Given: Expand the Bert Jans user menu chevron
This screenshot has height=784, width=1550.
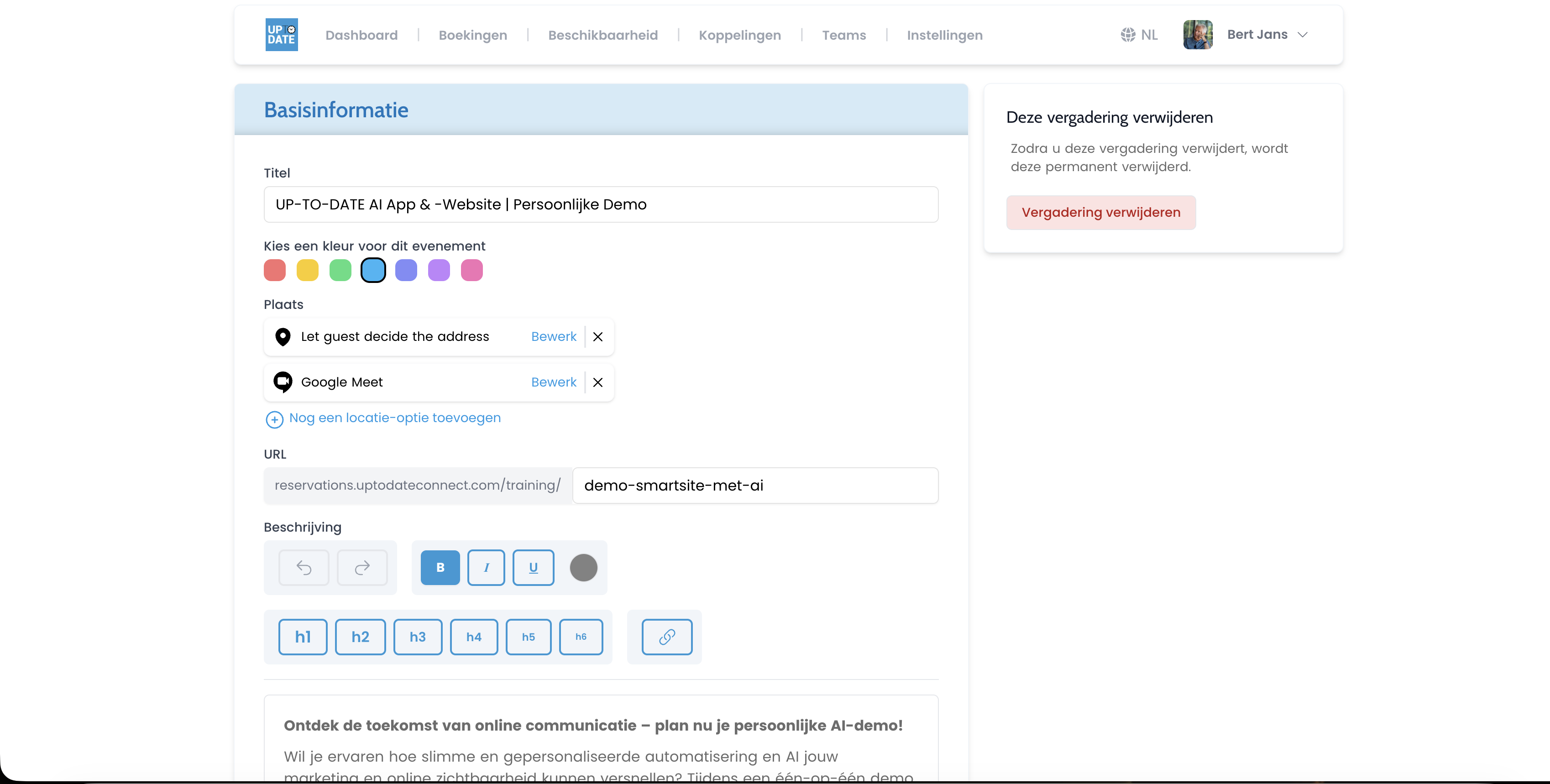Looking at the screenshot, I should pyautogui.click(x=1302, y=35).
